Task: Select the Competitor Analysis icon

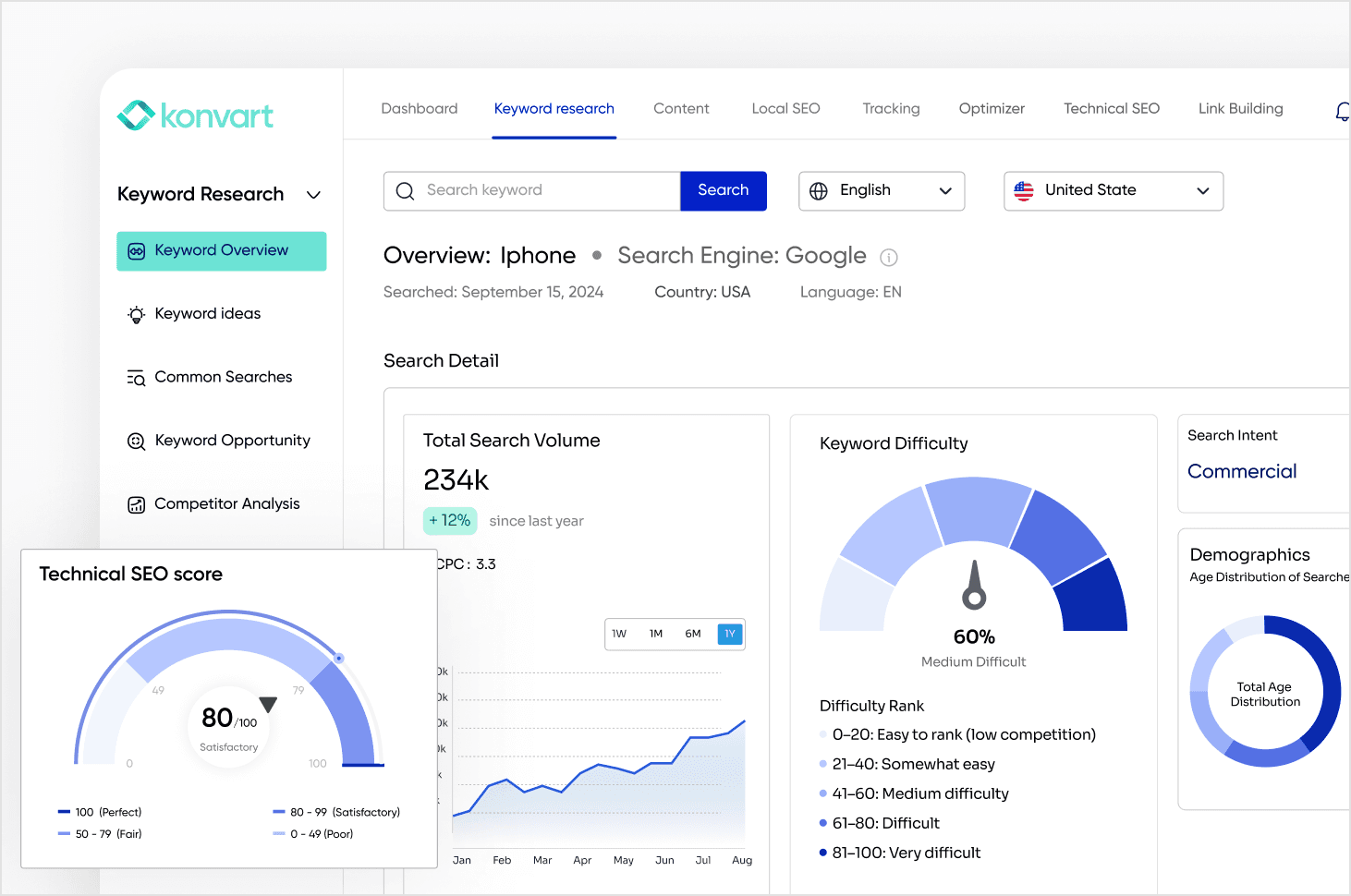Action: [x=136, y=503]
